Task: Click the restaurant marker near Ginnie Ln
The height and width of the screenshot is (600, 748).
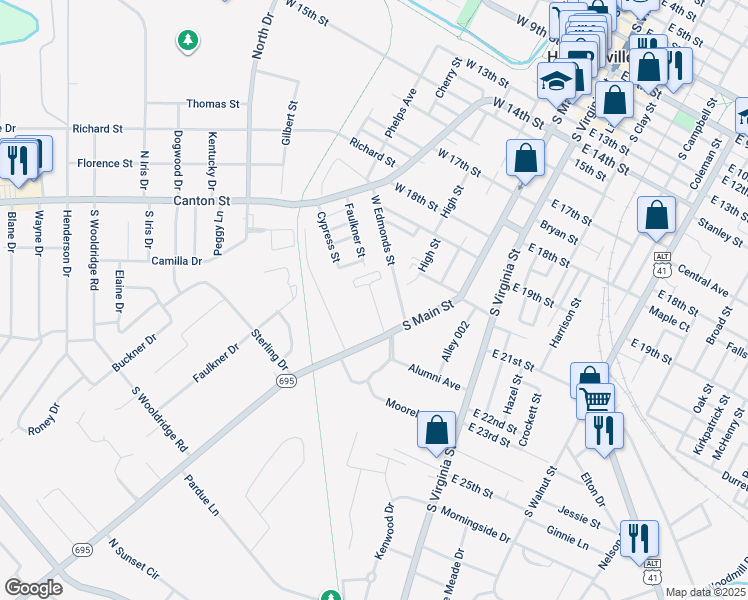Action: click(639, 541)
